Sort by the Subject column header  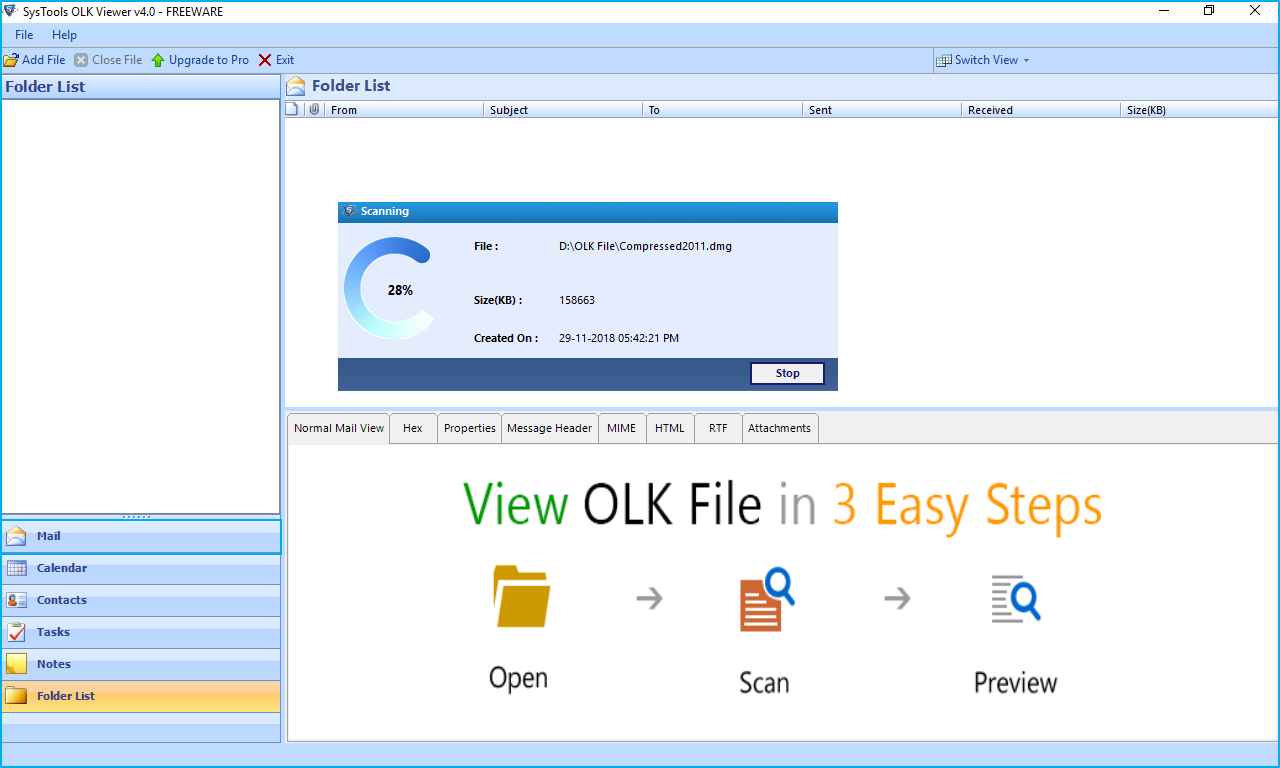(563, 110)
